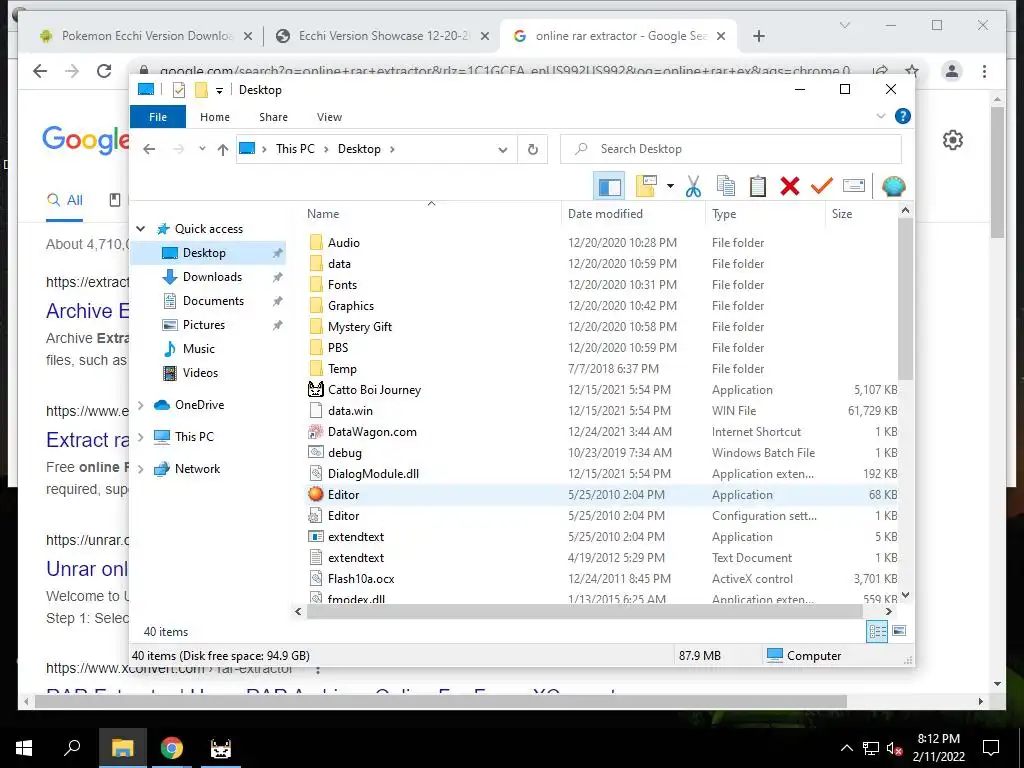Select Music in the navigation pane
Viewport: 1024px width, 768px height.
tap(199, 349)
